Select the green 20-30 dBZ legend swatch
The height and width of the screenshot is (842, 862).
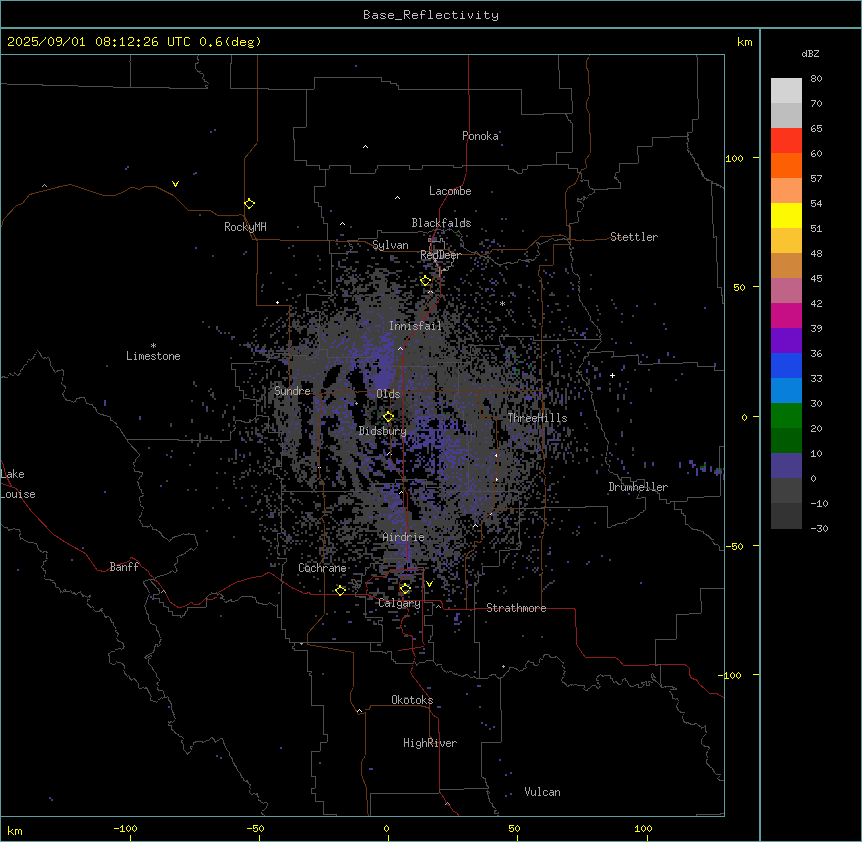786,416
